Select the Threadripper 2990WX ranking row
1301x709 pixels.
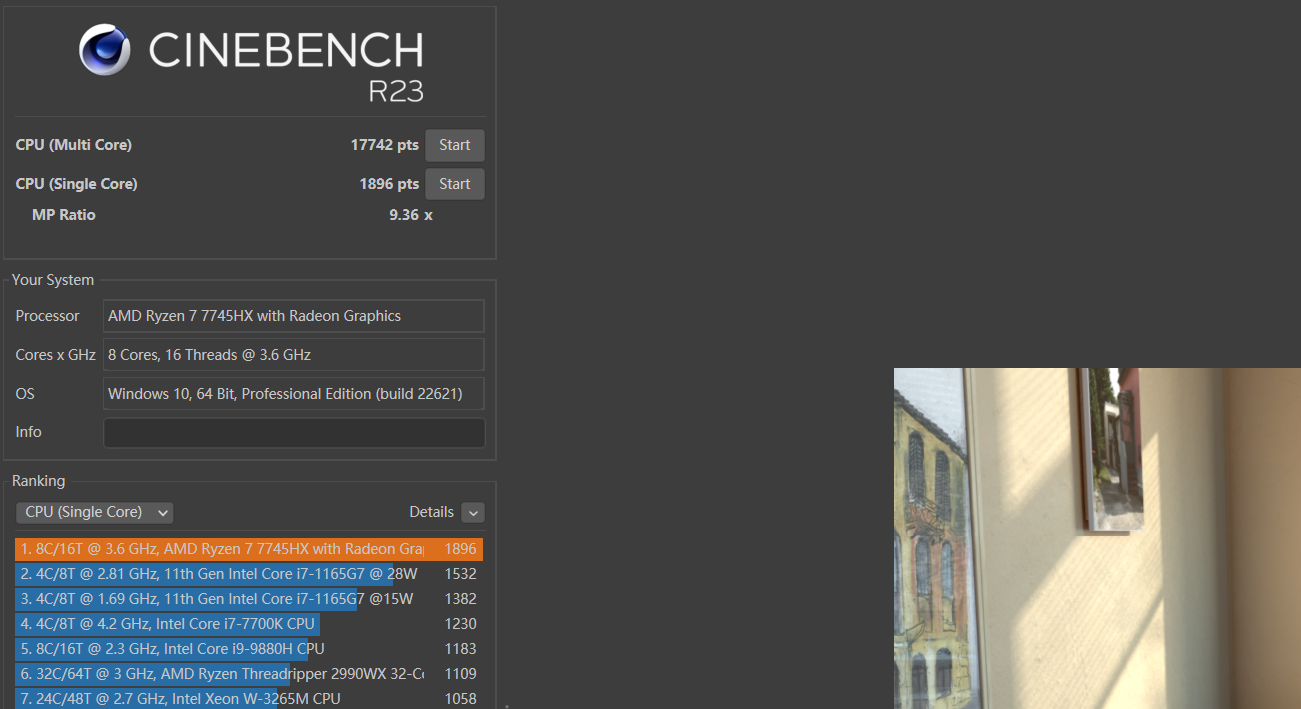click(249, 674)
